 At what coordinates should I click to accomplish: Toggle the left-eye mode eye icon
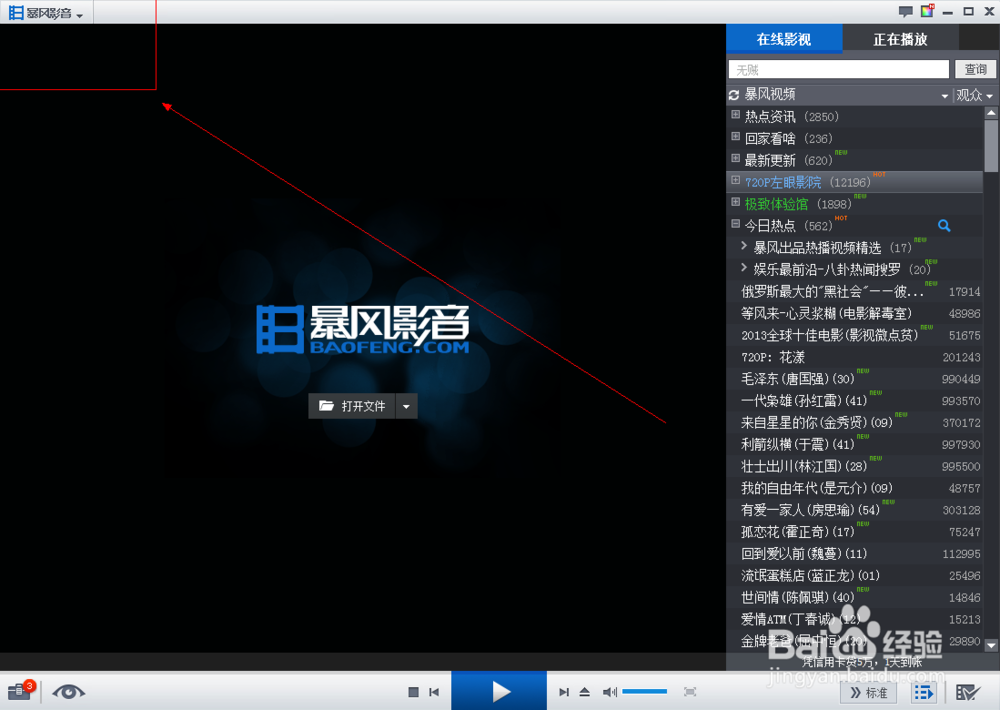click(69, 692)
